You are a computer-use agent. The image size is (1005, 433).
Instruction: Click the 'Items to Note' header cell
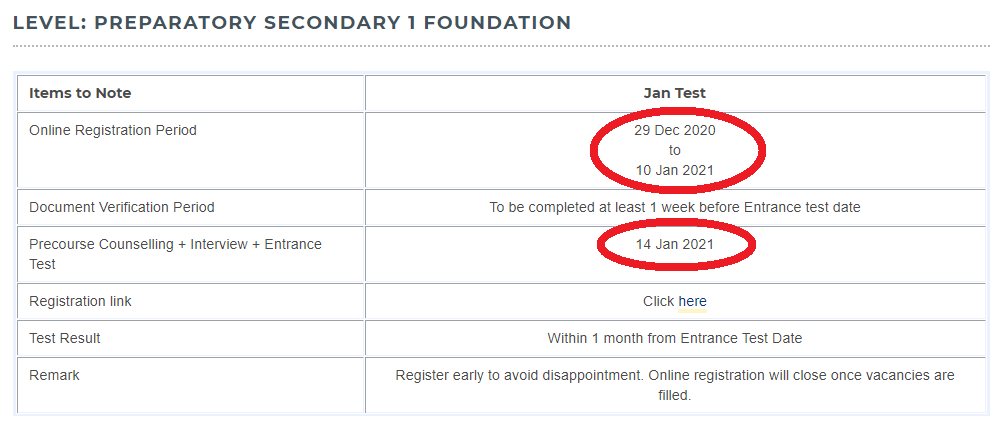(80, 93)
